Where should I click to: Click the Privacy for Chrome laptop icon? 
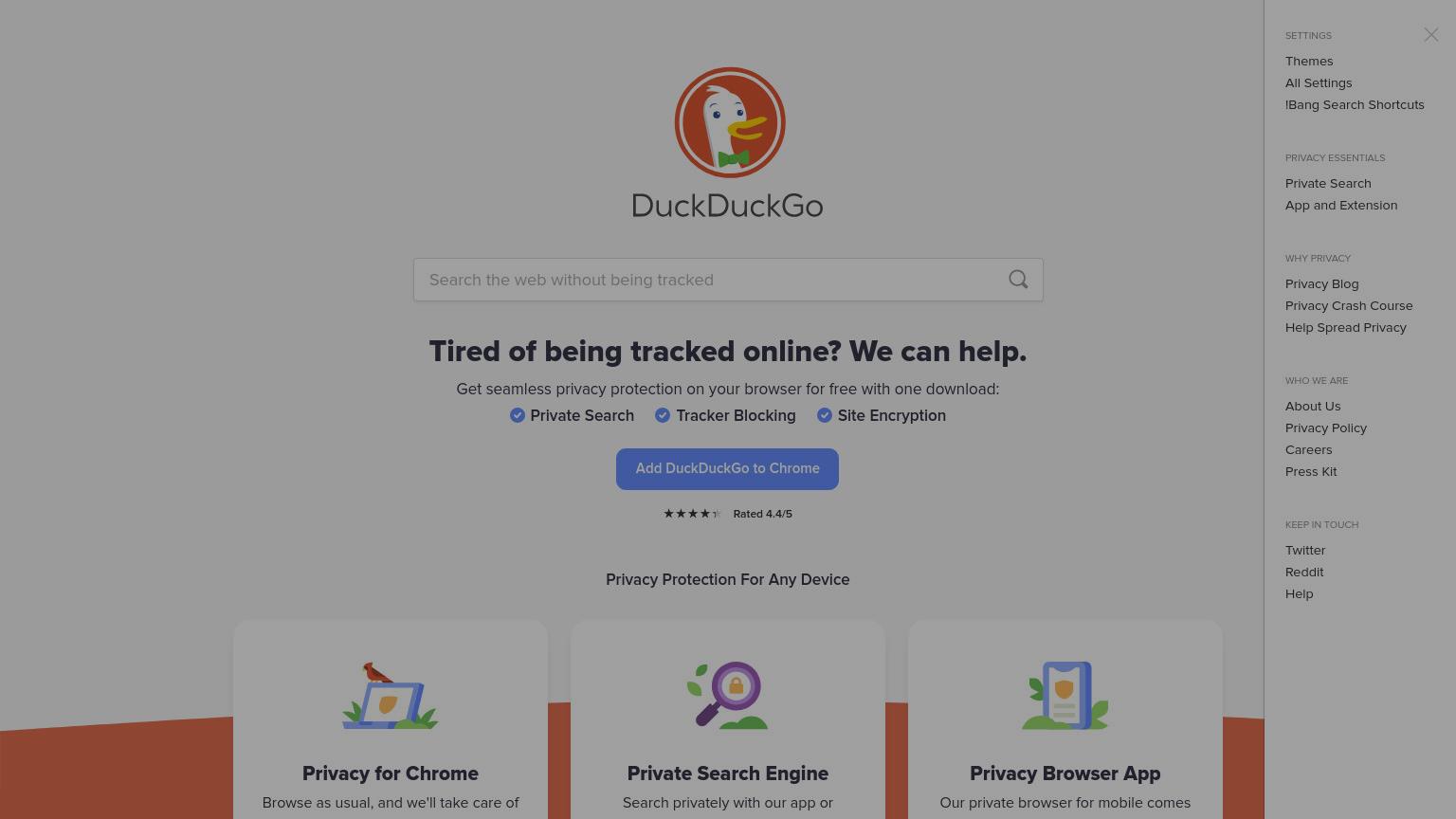tap(391, 696)
